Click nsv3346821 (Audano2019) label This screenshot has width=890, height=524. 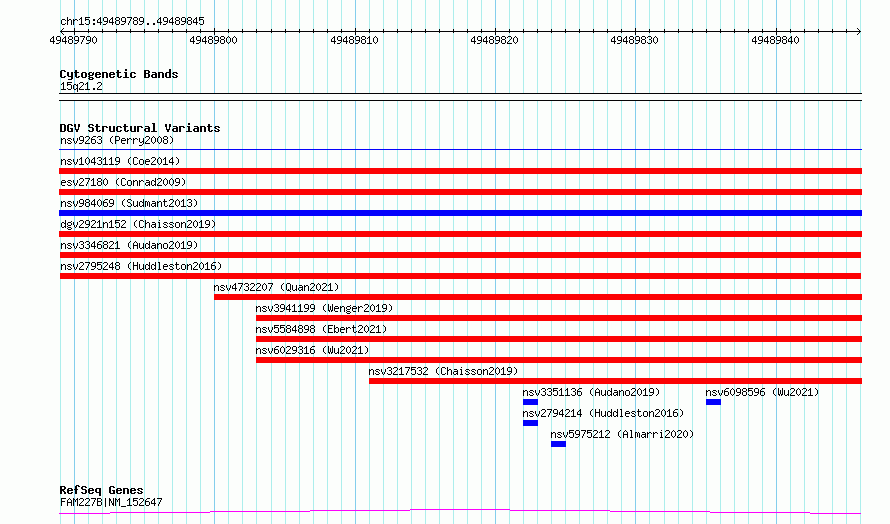pyautogui.click(x=129, y=245)
